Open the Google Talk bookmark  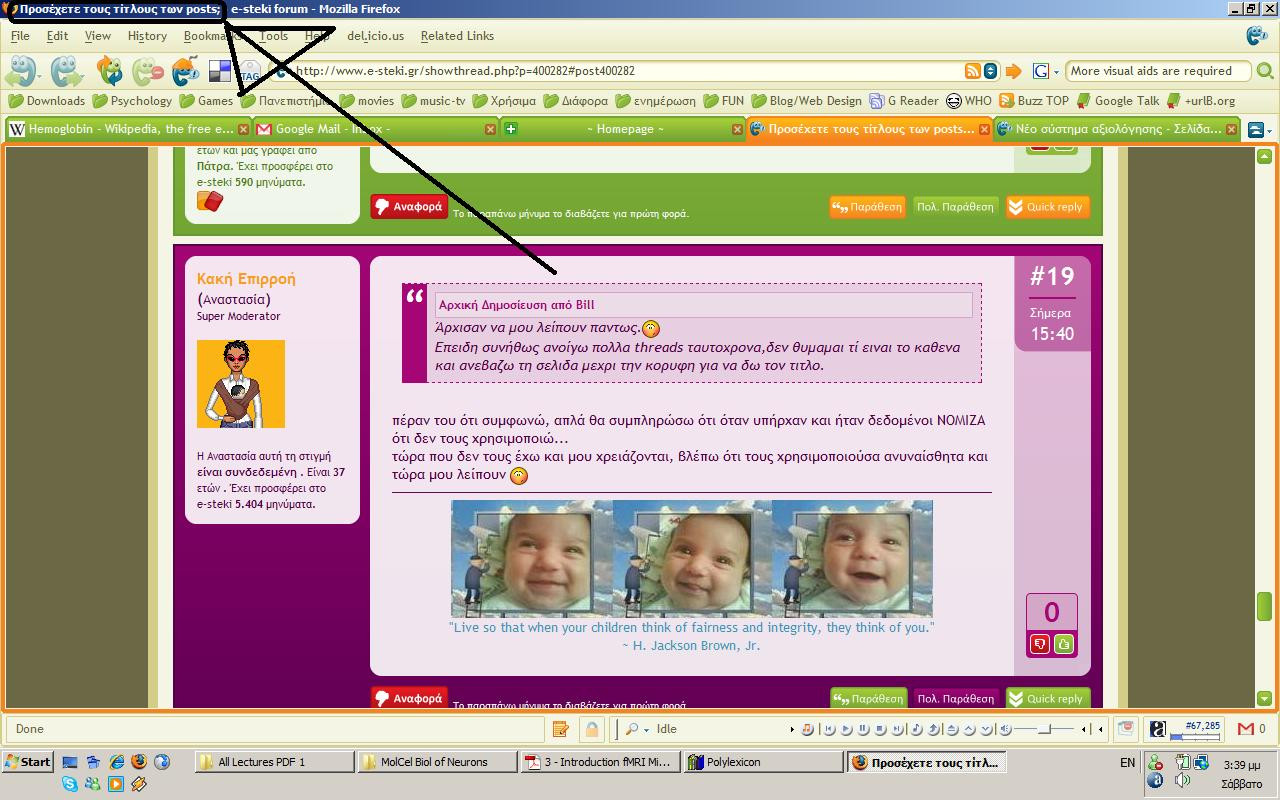(1118, 101)
